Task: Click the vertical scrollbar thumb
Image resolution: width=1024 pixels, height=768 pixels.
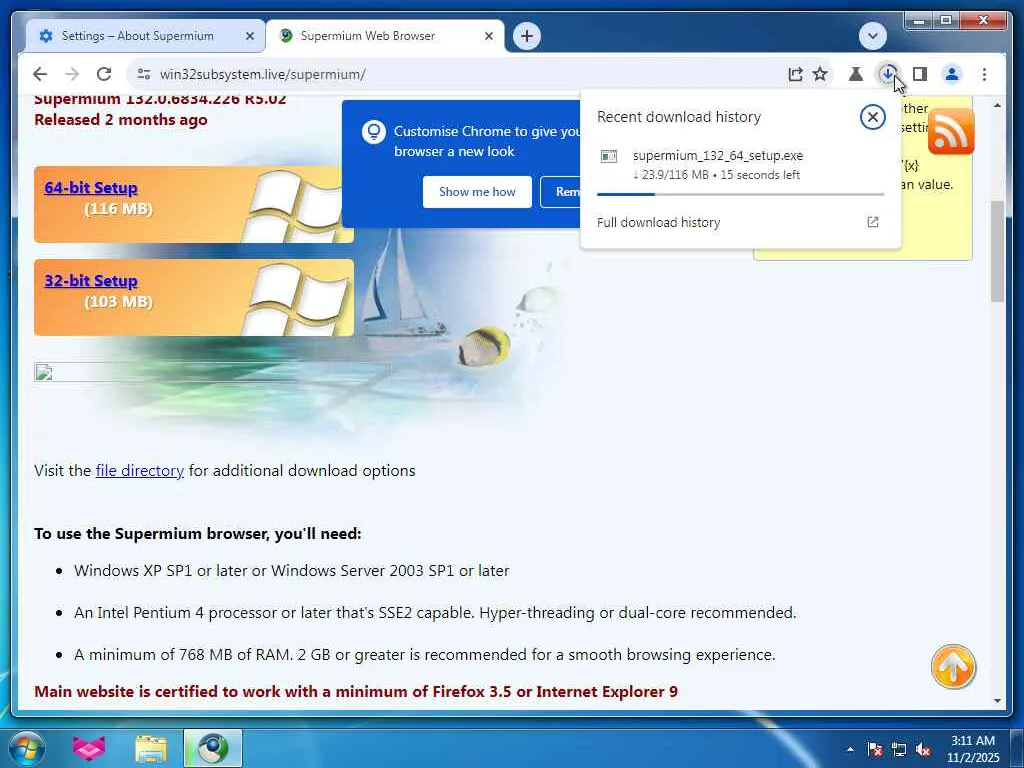Action: click(x=997, y=251)
